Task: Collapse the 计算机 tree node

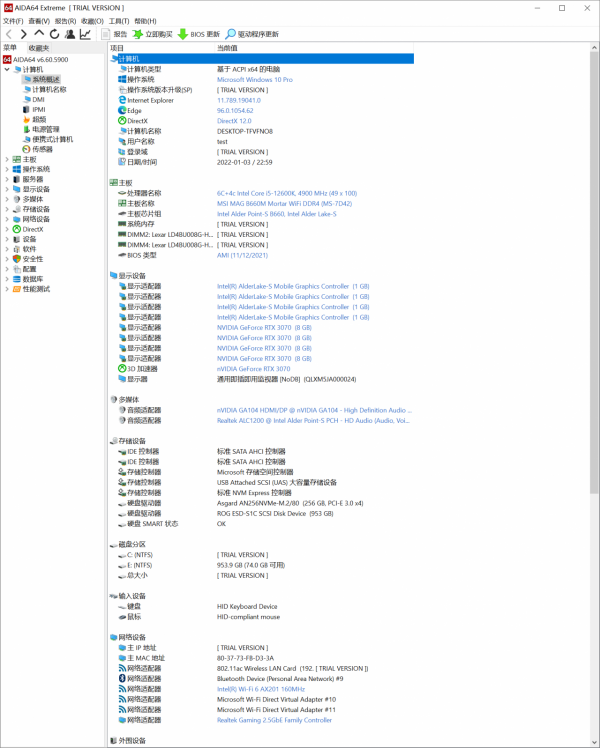Action: pyautogui.click(x=7, y=70)
